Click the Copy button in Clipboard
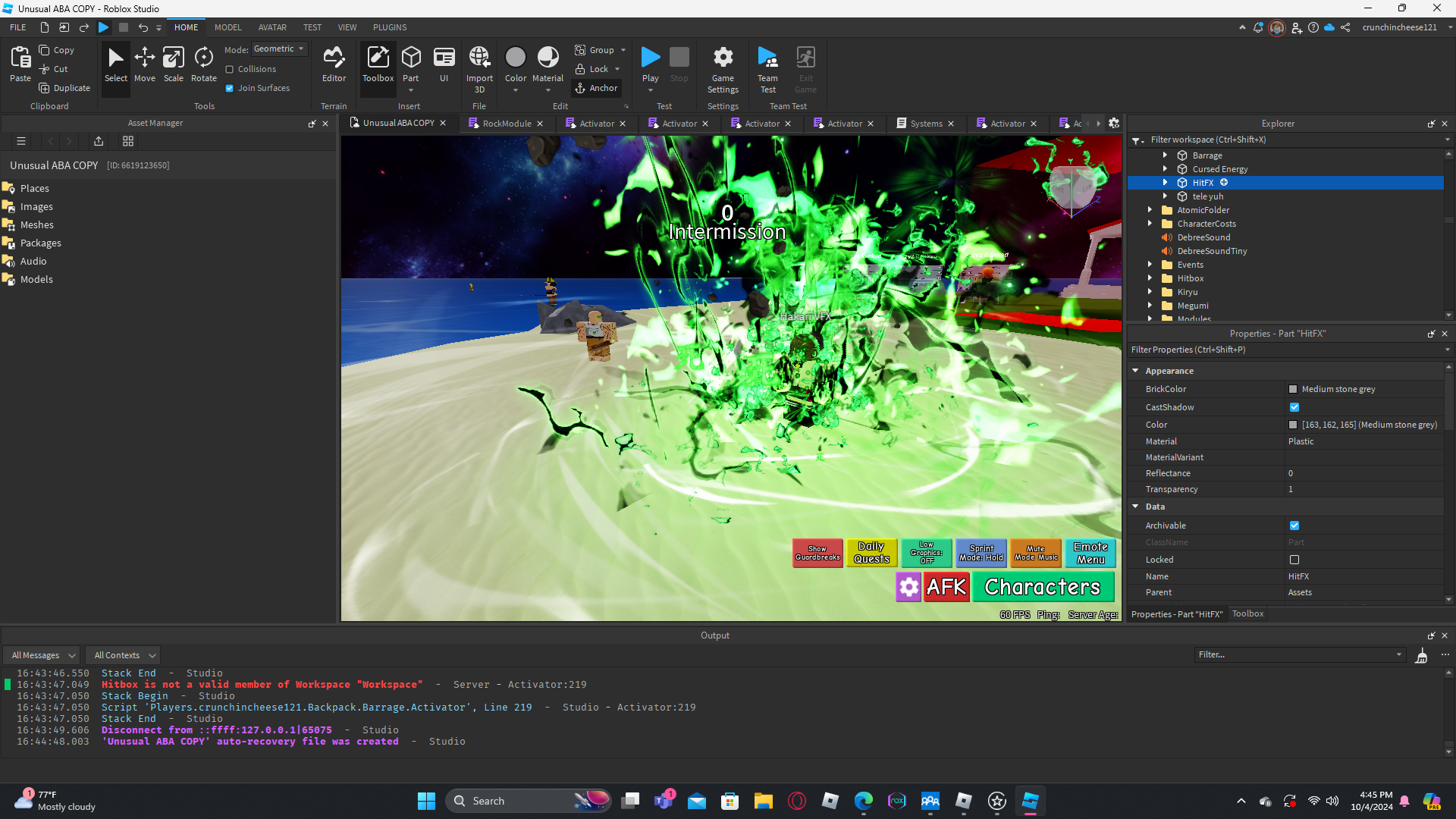The height and width of the screenshot is (819, 1456). click(57, 50)
